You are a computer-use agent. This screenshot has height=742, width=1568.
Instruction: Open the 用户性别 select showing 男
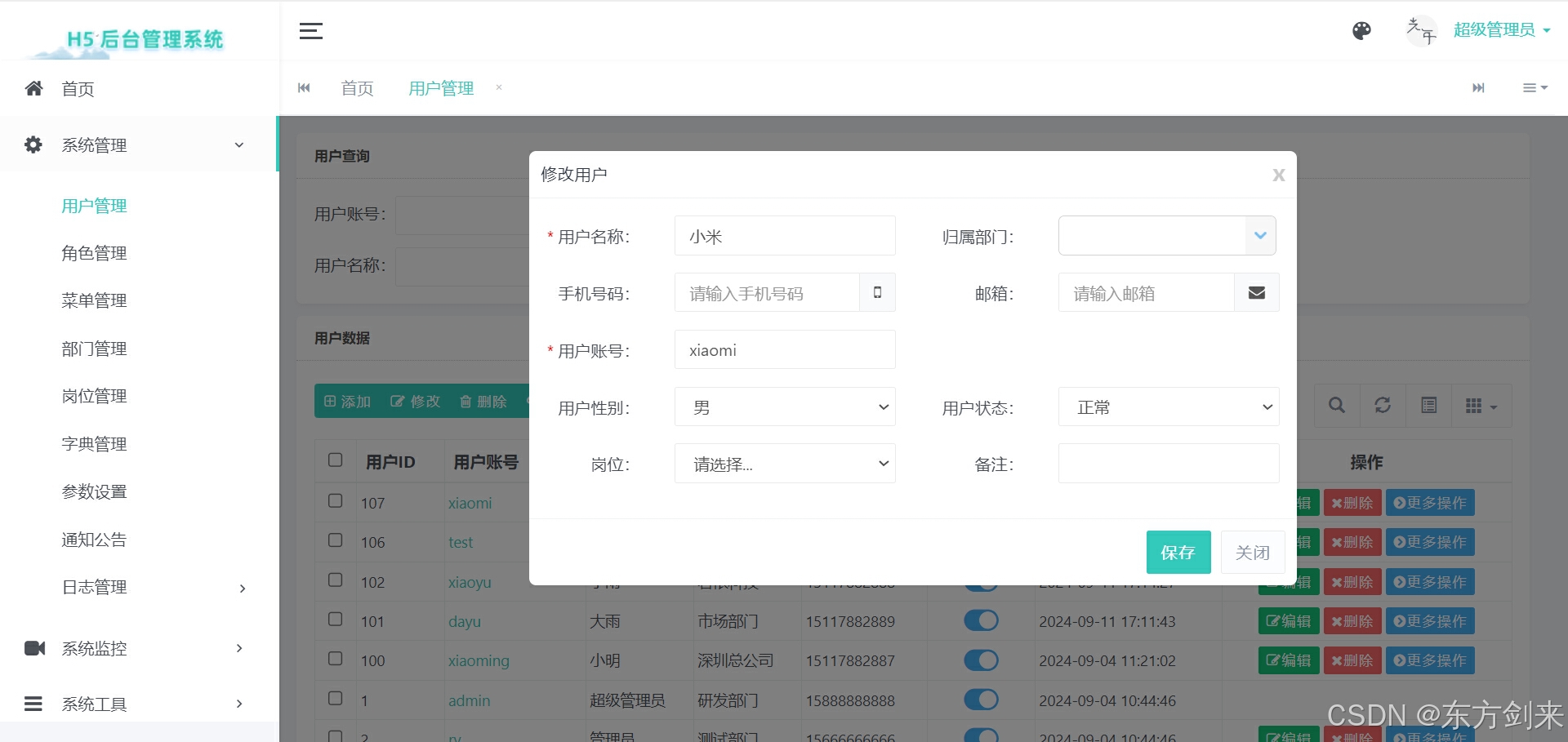point(785,407)
